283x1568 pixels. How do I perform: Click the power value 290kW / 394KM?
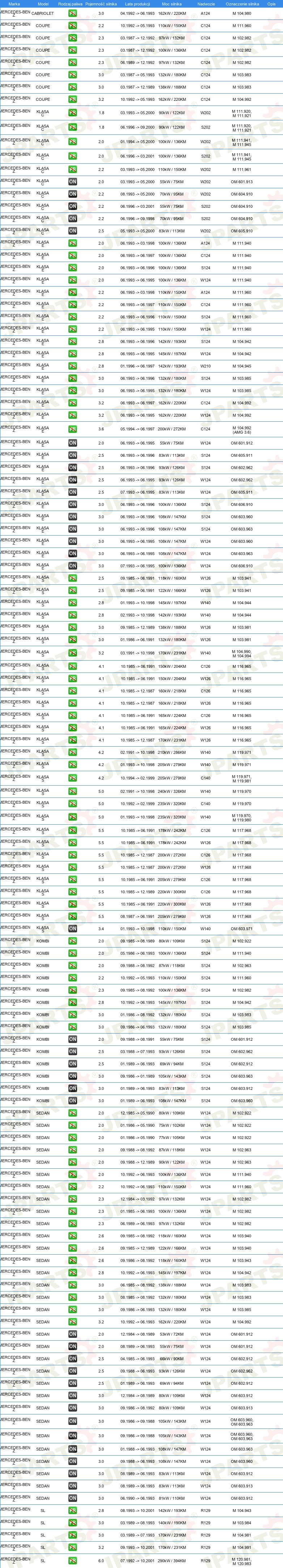[x=172, y=1561]
